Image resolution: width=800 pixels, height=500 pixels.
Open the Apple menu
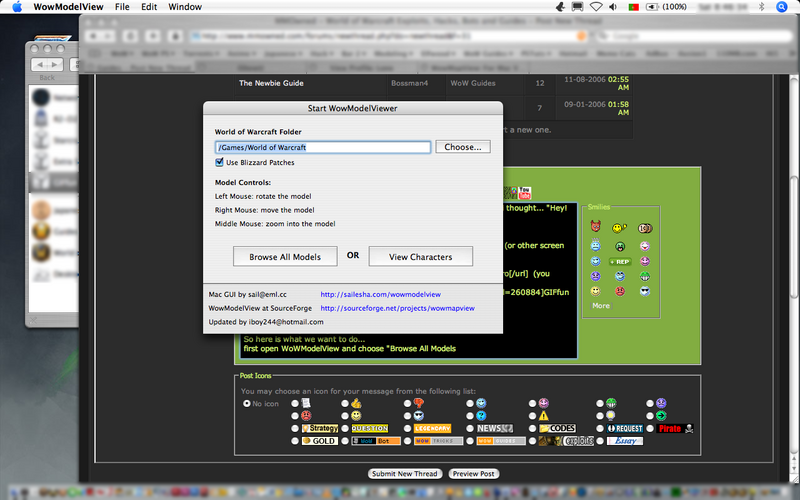coord(17,7)
